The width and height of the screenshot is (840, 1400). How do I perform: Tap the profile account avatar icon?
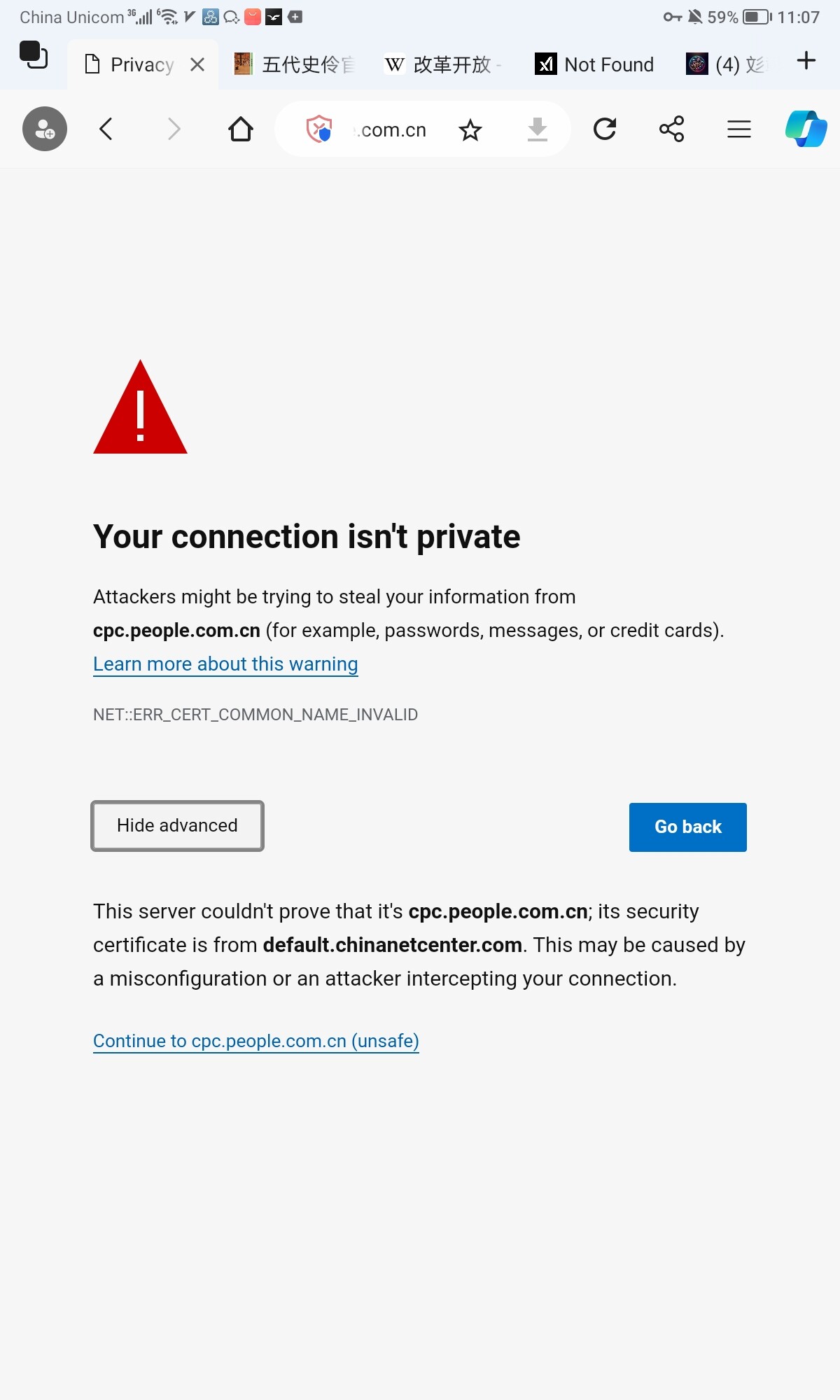tap(45, 129)
